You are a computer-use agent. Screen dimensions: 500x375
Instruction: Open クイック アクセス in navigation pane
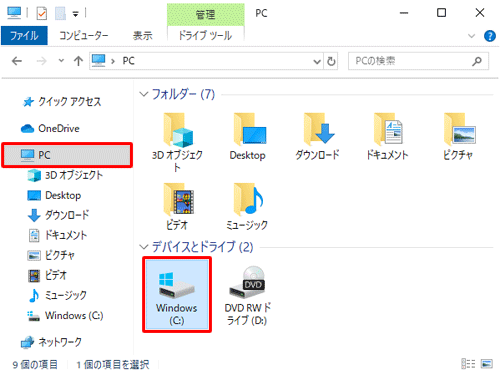click(62, 102)
